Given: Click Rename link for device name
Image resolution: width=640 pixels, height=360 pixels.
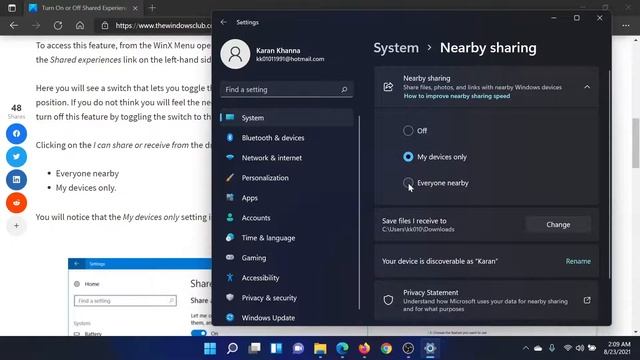Looking at the screenshot, I should point(578,261).
